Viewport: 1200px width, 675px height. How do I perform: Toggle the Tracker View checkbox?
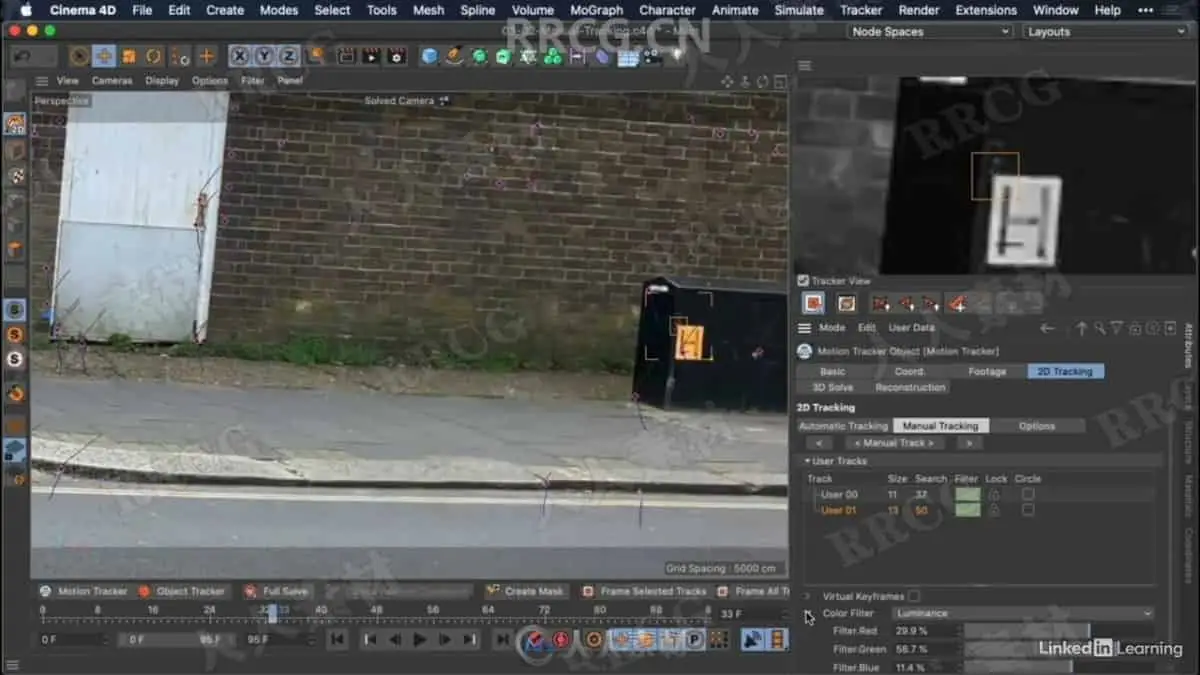point(803,281)
